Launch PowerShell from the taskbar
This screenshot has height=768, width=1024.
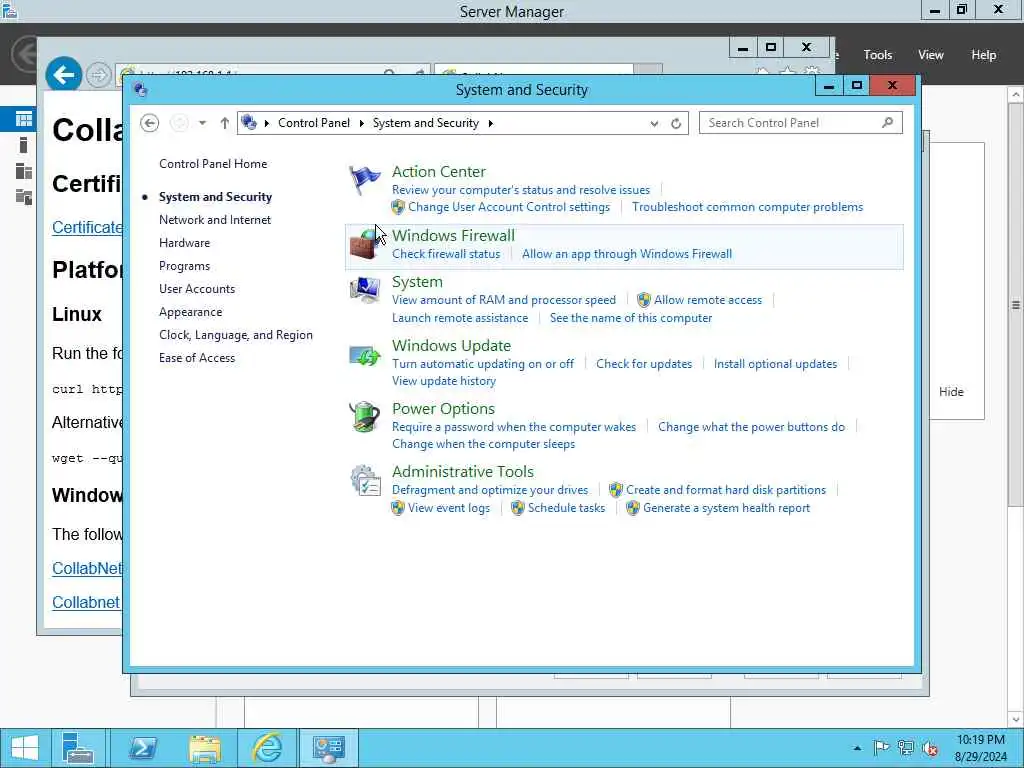coord(142,748)
